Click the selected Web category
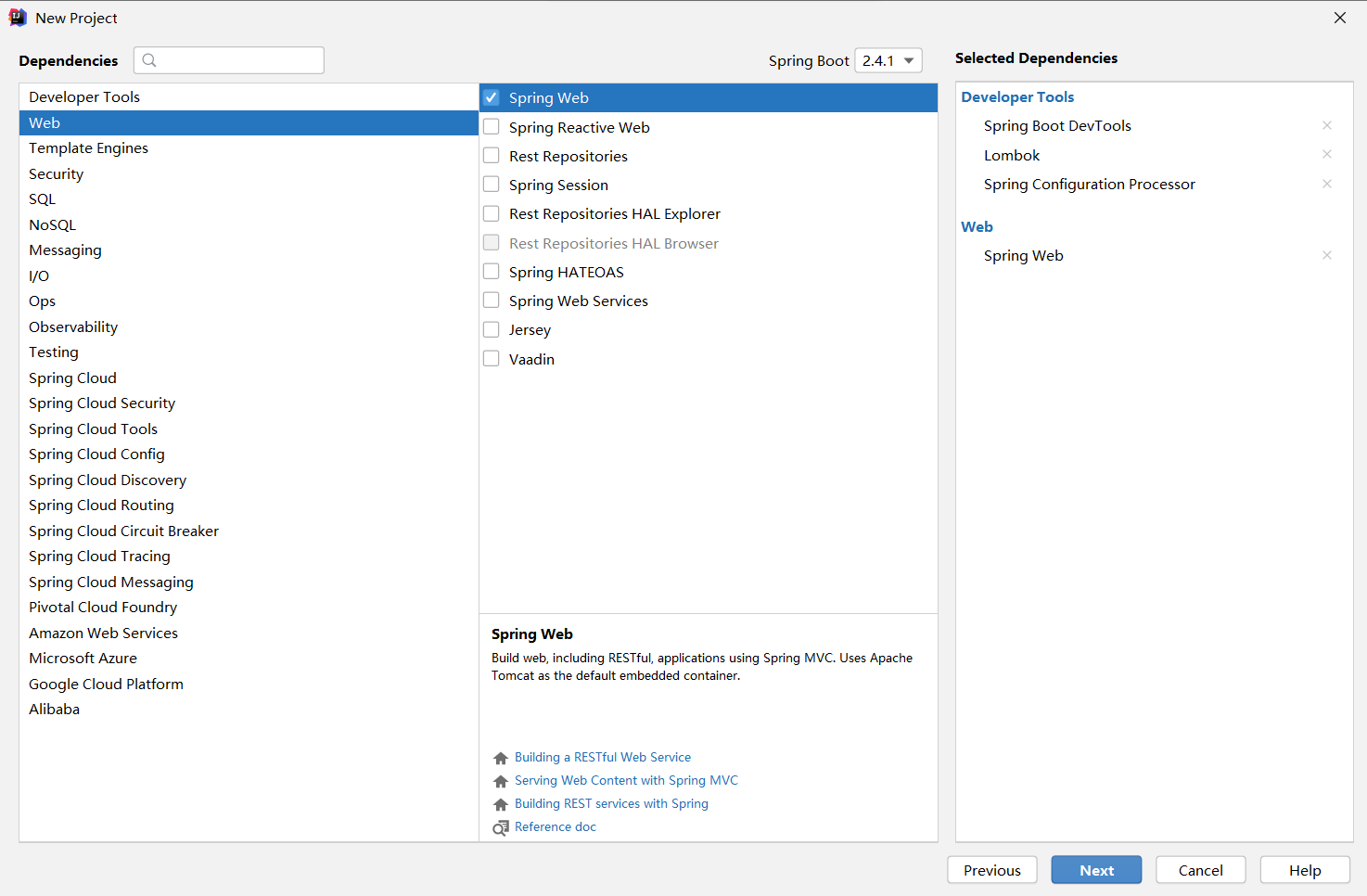The height and width of the screenshot is (896, 1367). pos(249,122)
